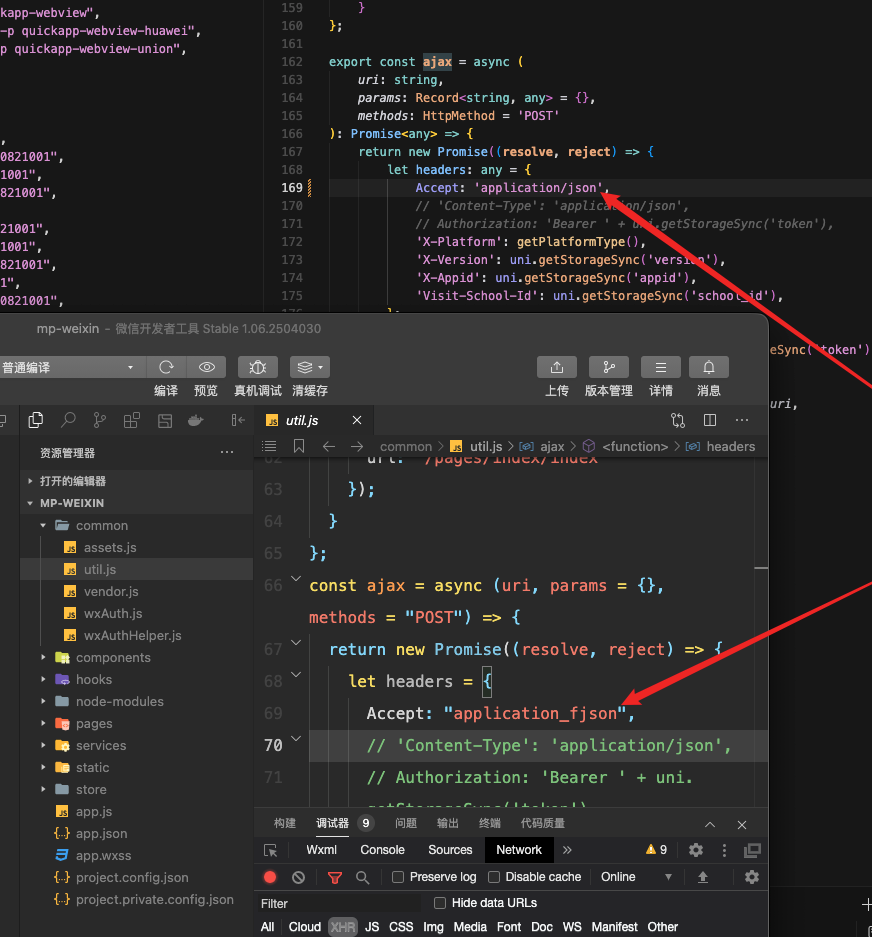The height and width of the screenshot is (937, 872).
Task: Open Docker extension in activity bar
Action: pos(196,420)
